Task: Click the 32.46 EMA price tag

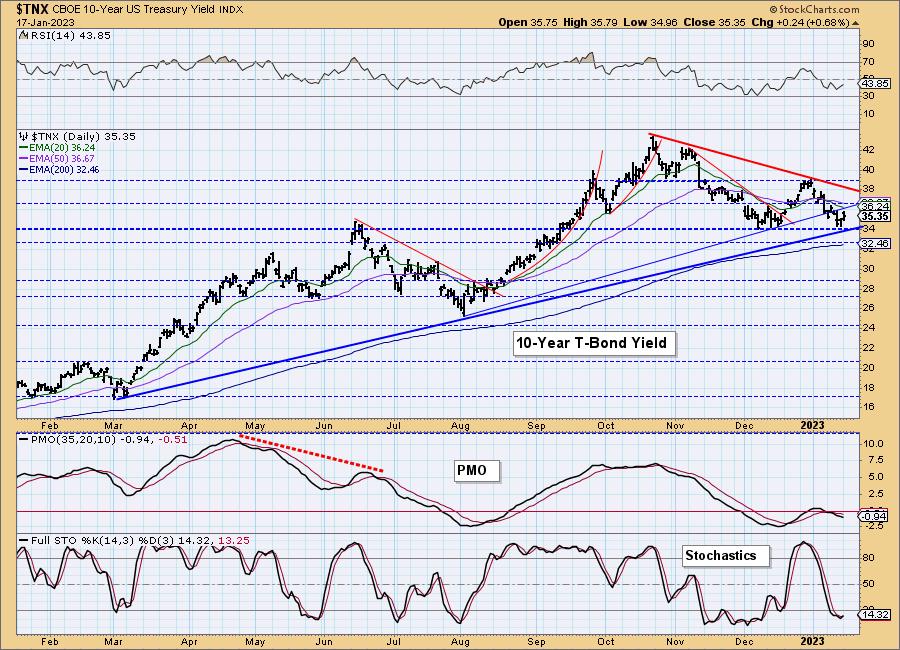Action: tap(875, 243)
